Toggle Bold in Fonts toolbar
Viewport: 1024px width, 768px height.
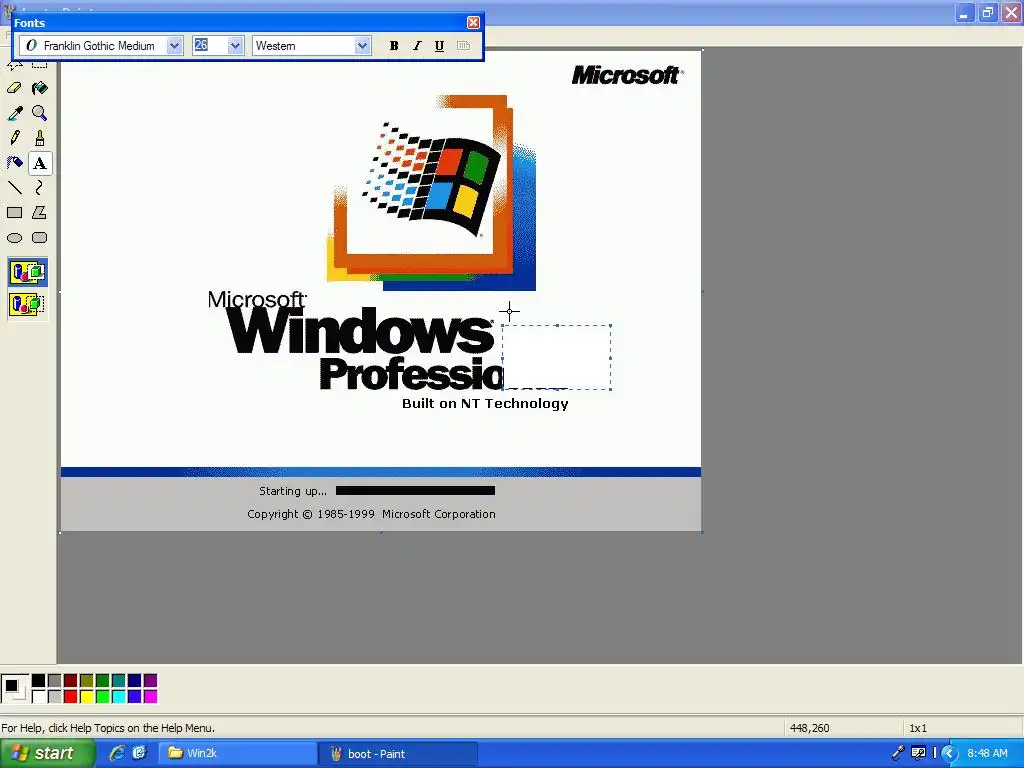[394, 46]
